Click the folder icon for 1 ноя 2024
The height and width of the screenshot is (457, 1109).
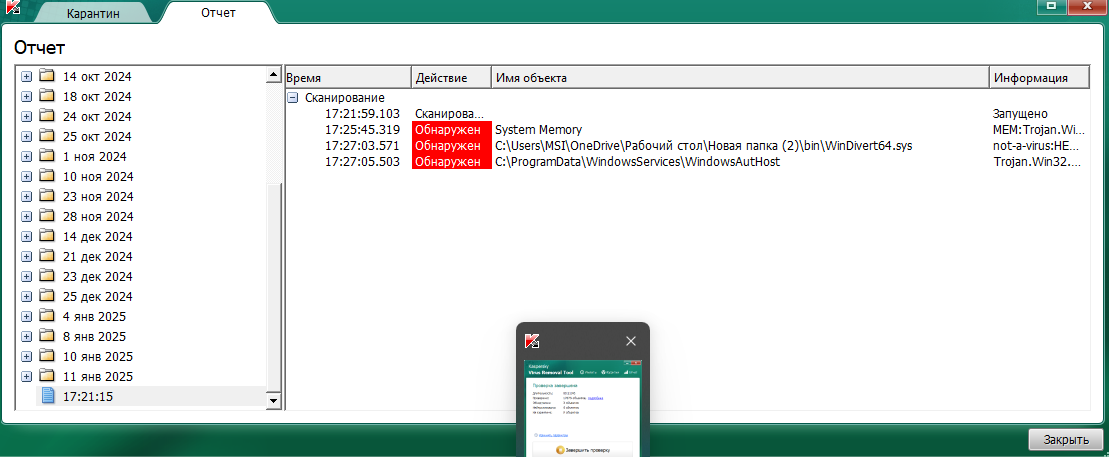pos(47,156)
